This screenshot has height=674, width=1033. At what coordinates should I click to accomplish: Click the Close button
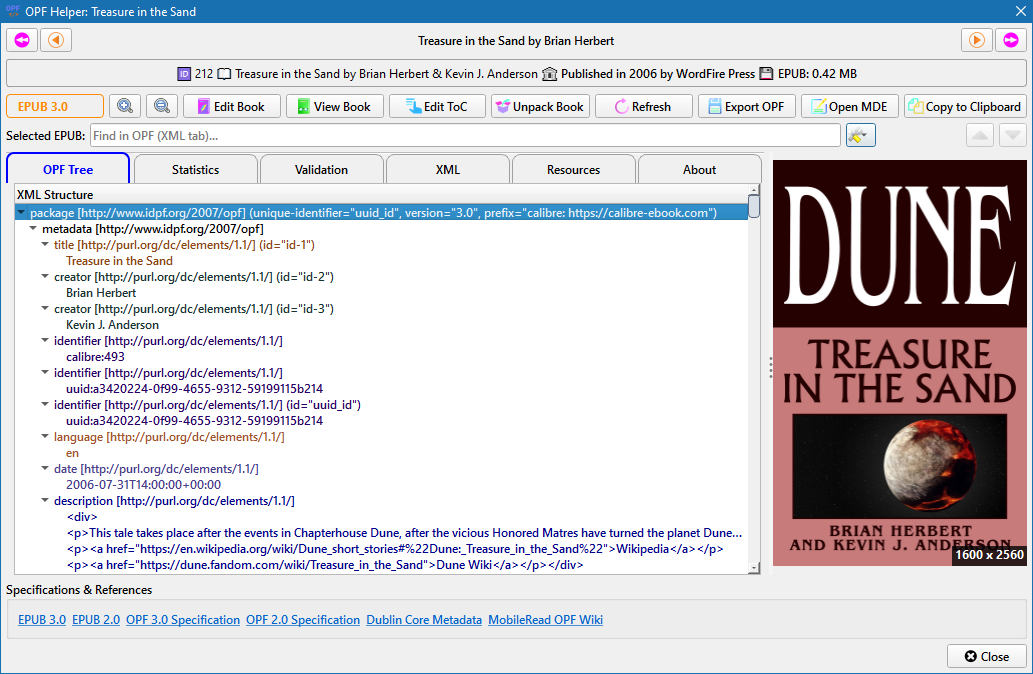pyautogui.click(x=986, y=656)
